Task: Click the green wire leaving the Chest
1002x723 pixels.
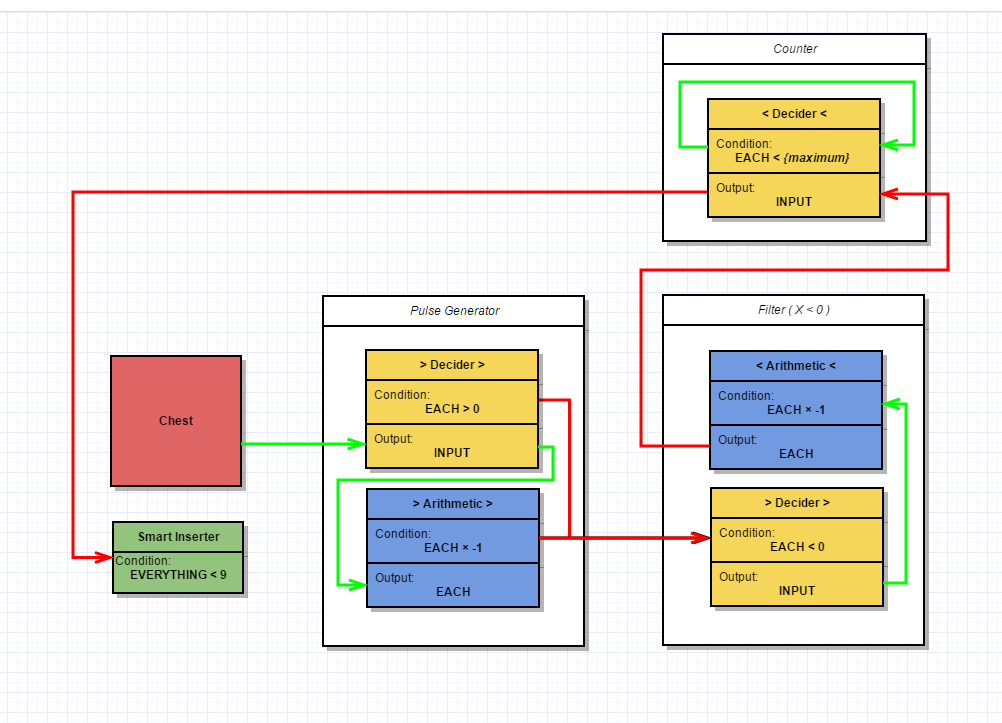Action: 300,443
